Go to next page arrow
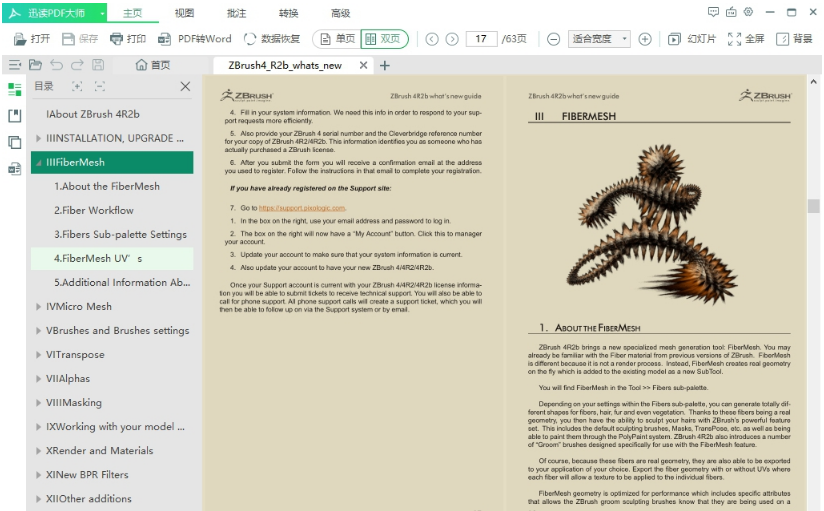 [452, 39]
